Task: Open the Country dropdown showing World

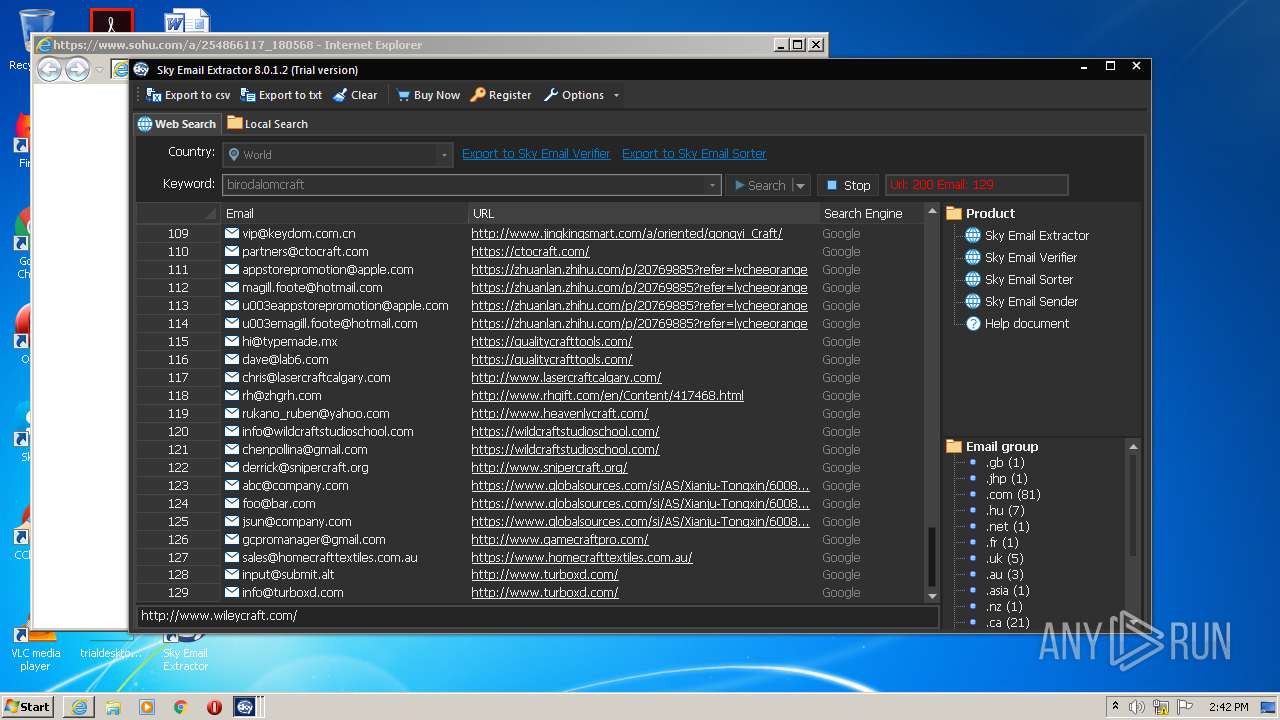Action: click(x=338, y=155)
